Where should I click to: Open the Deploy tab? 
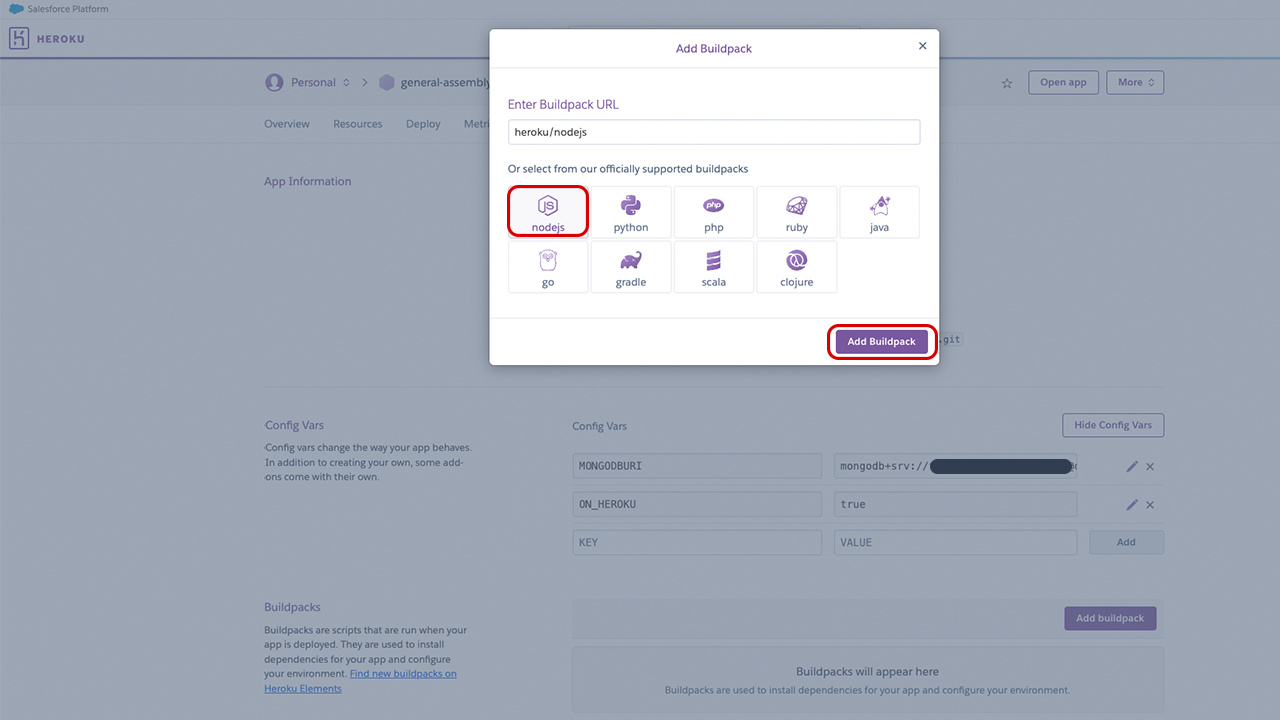tap(423, 124)
